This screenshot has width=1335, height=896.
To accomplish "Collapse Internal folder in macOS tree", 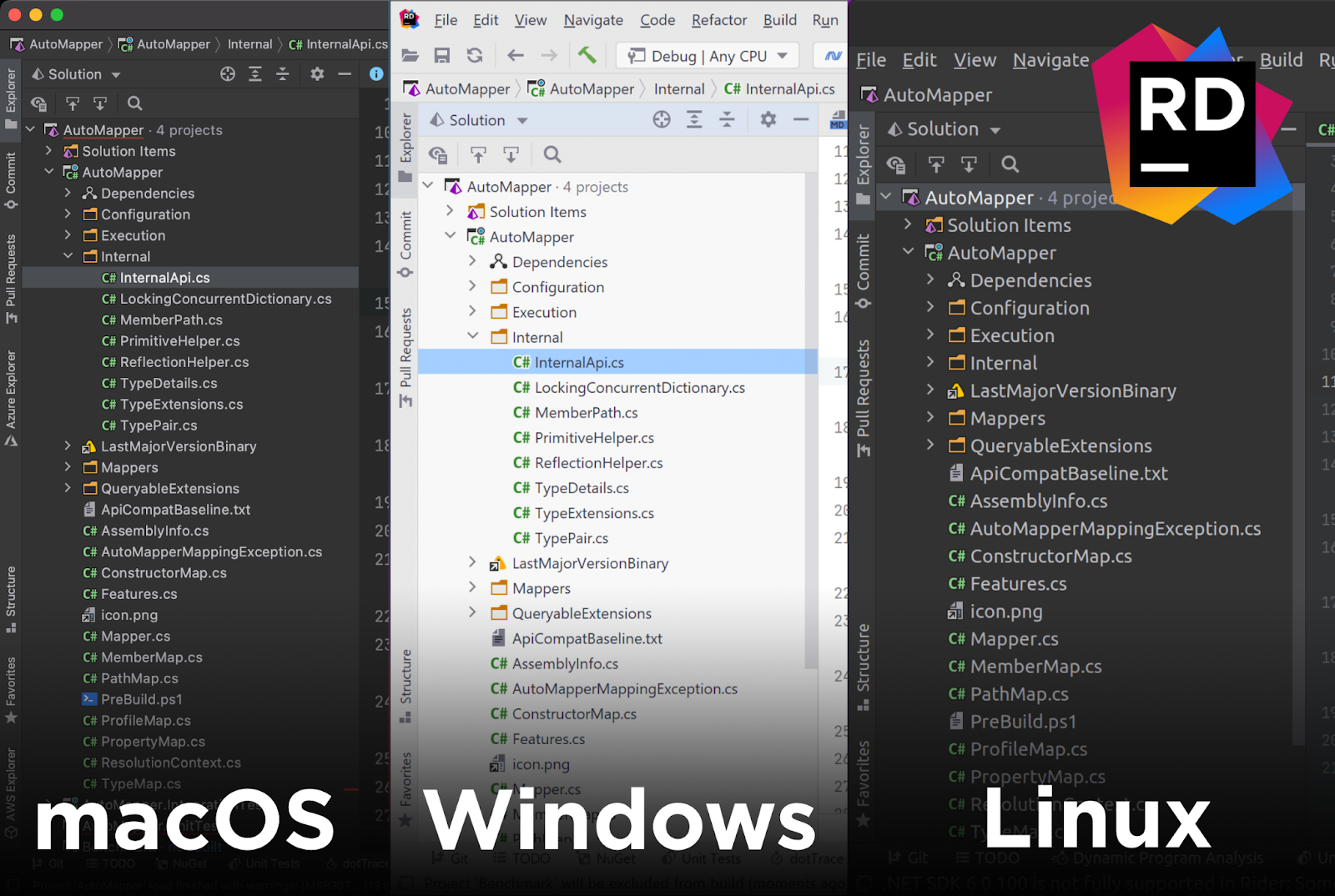I will 68,256.
